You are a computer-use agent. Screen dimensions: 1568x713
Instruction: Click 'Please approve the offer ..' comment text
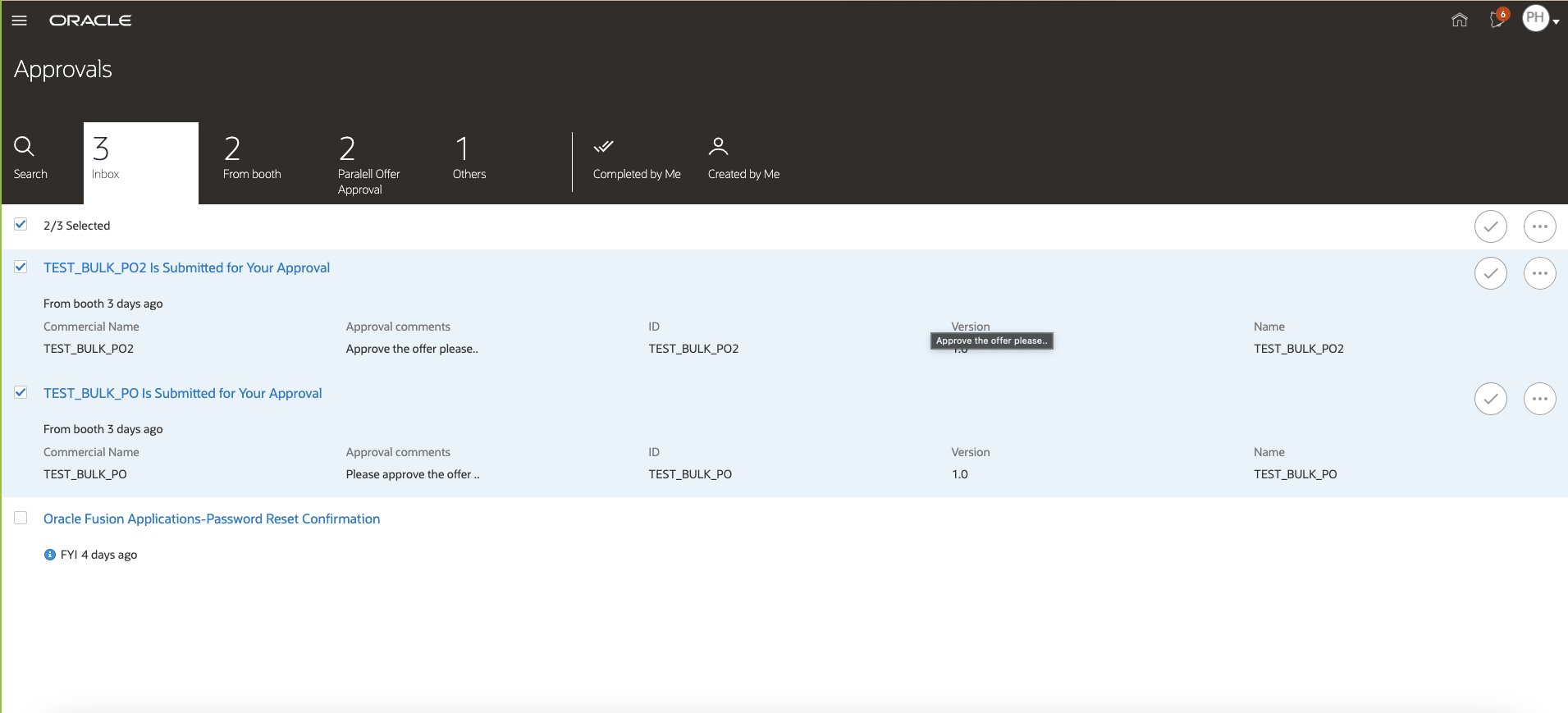click(x=413, y=474)
